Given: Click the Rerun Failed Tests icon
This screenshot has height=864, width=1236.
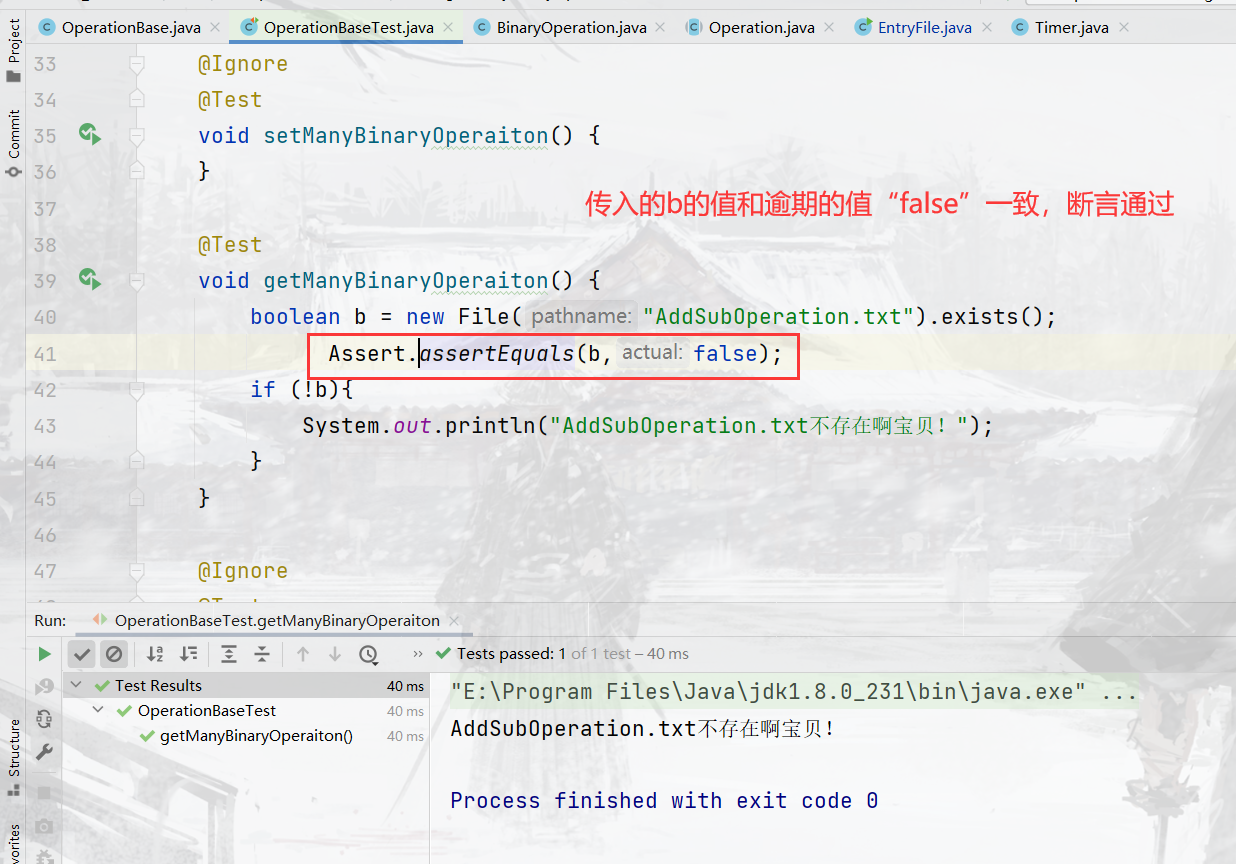Looking at the screenshot, I should (x=44, y=686).
